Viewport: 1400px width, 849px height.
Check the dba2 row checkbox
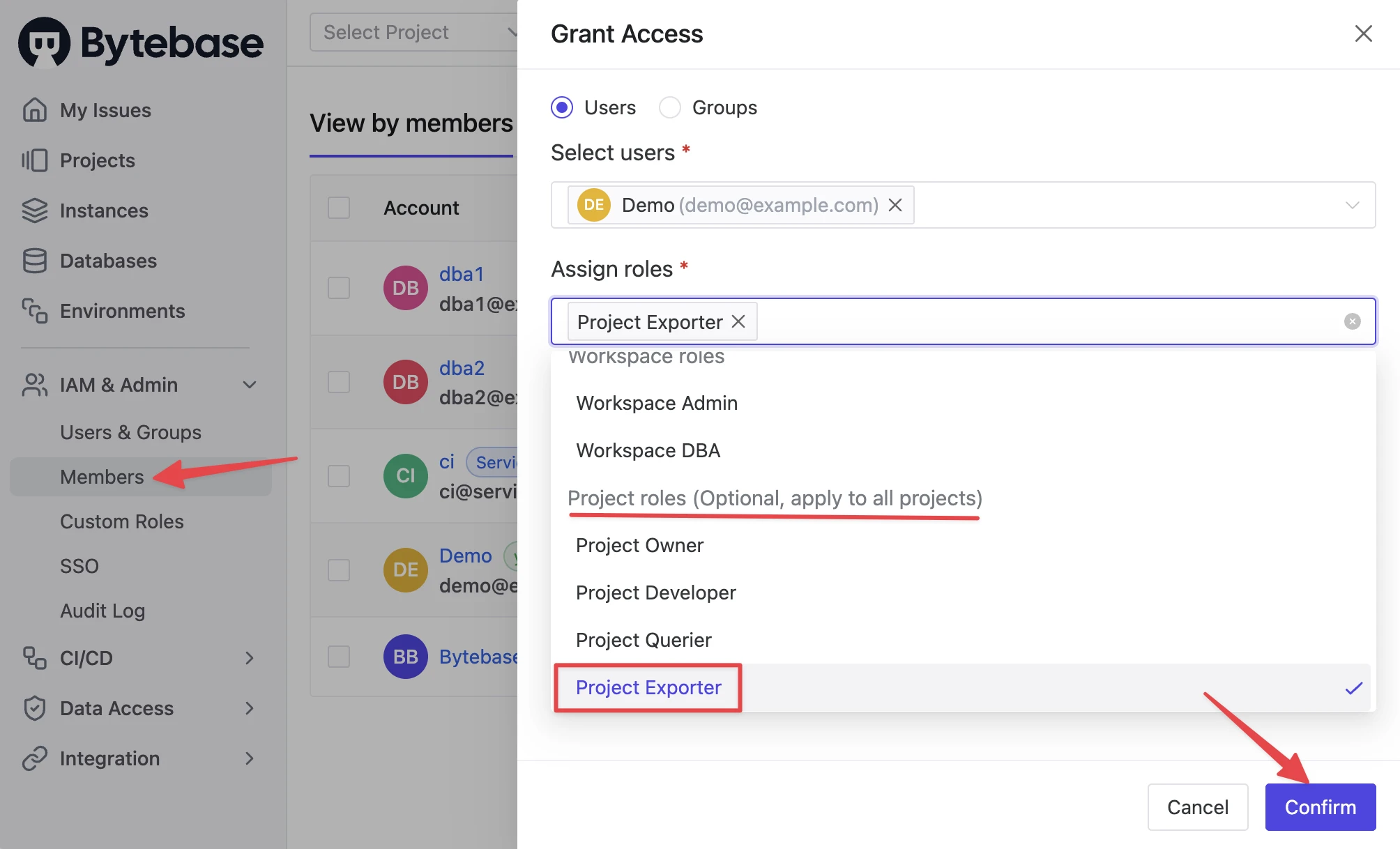click(x=339, y=382)
